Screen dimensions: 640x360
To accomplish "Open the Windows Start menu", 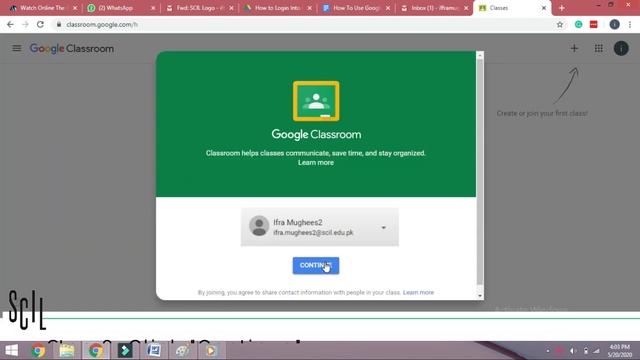I will [x=11, y=350].
